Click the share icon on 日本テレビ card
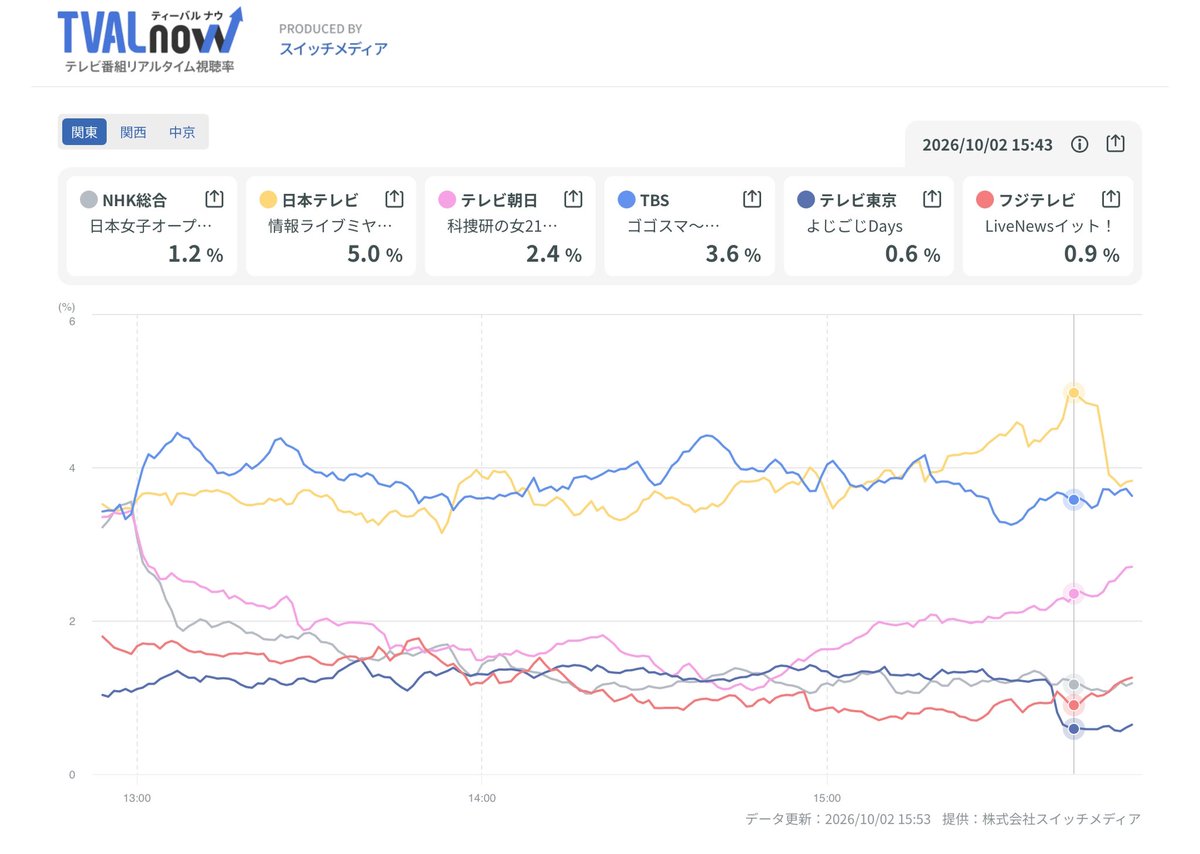Viewport: 1200px width, 854px height. pos(394,199)
